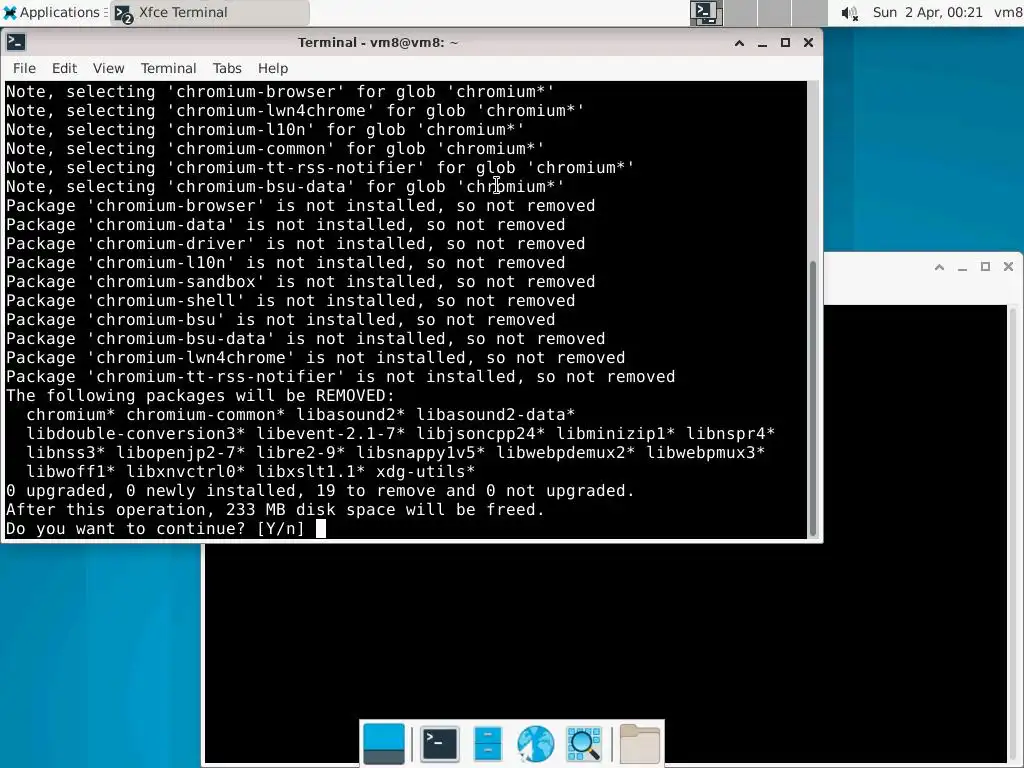Open the File menu
Viewport: 1024px width, 768px height.
pos(24,68)
